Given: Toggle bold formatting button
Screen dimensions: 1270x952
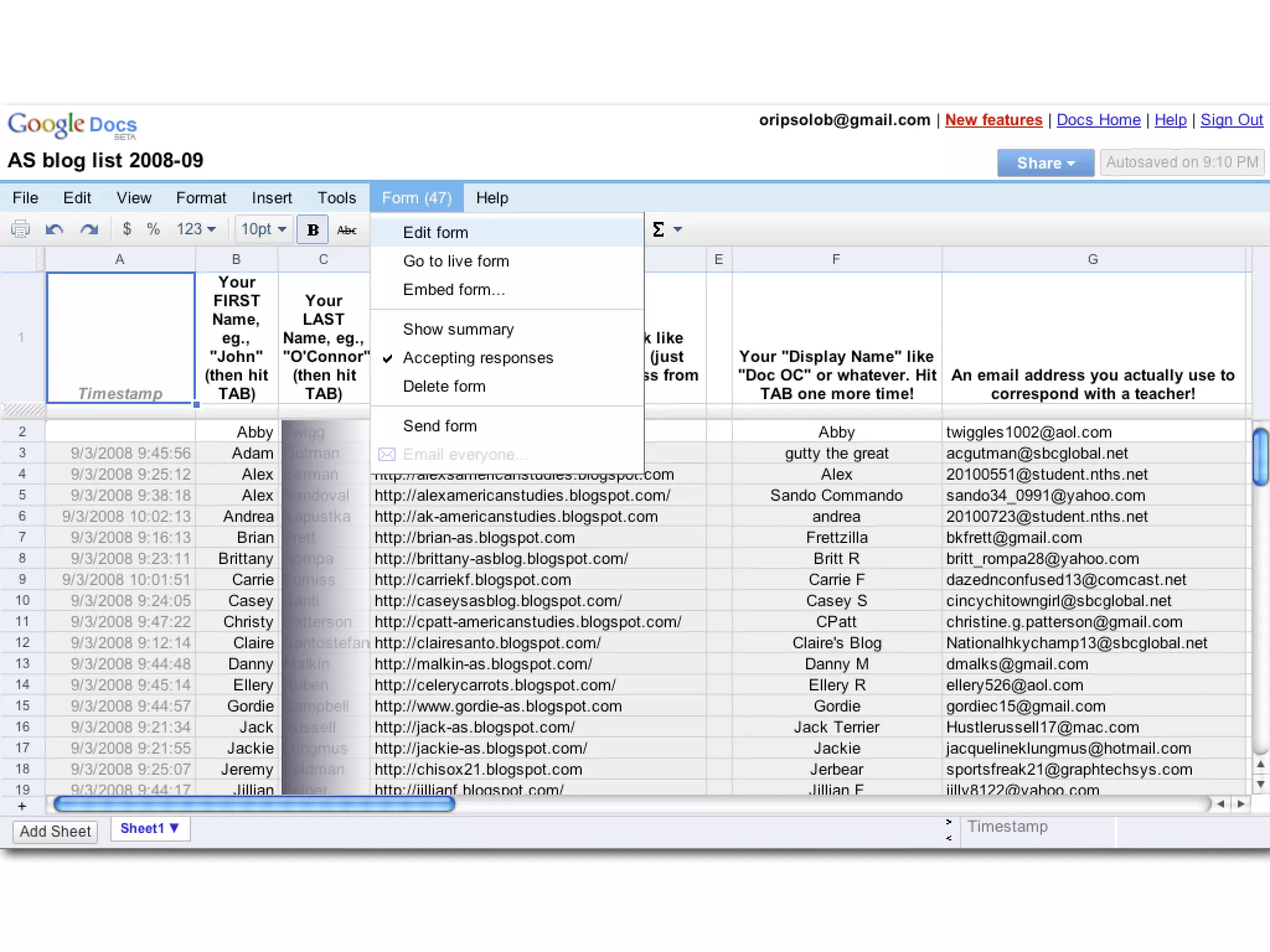Looking at the screenshot, I should pos(313,230).
